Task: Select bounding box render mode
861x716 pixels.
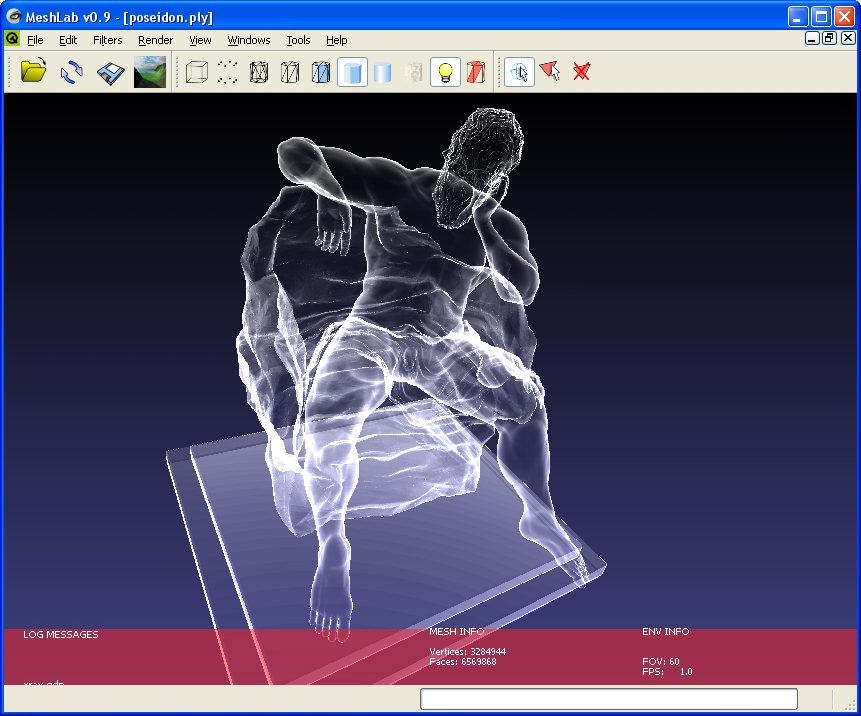Action: [197, 72]
